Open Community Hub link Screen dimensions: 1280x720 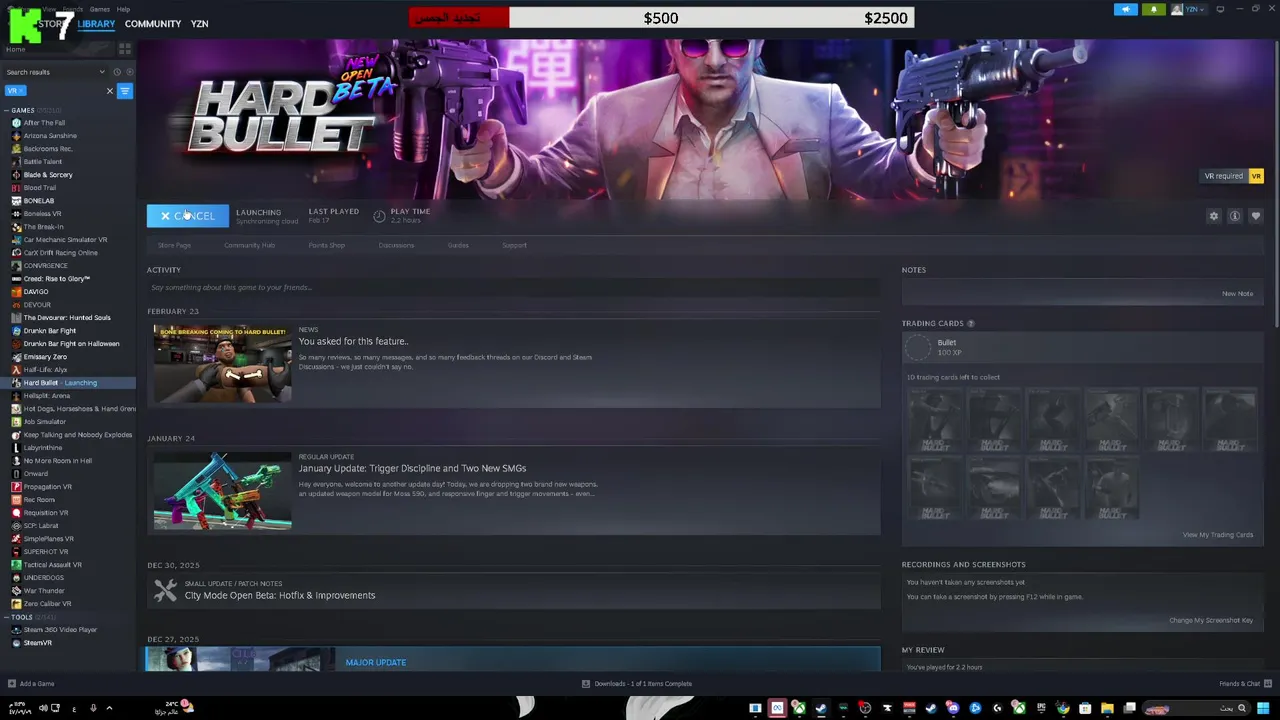tap(250, 245)
